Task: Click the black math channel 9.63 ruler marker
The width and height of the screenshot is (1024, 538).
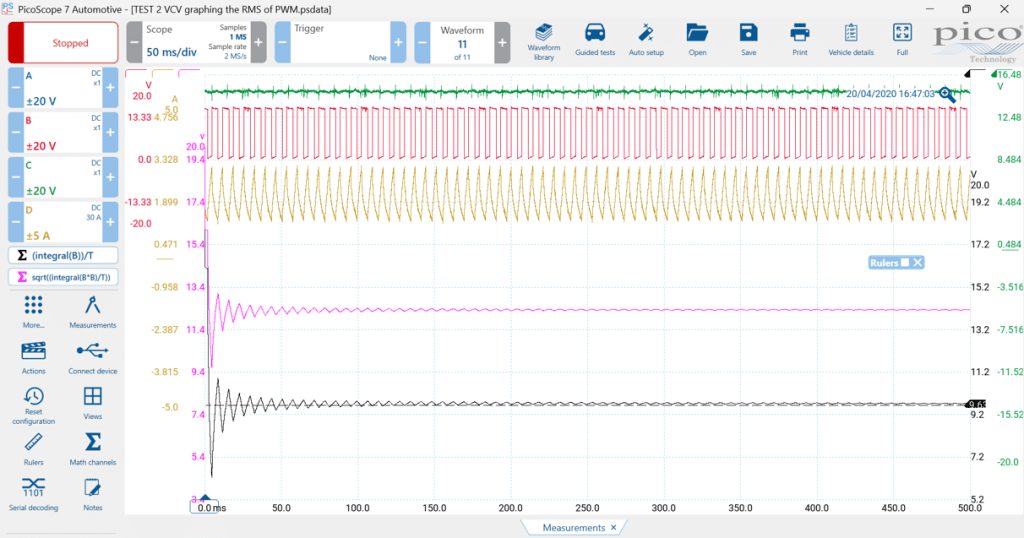Action: click(x=976, y=404)
